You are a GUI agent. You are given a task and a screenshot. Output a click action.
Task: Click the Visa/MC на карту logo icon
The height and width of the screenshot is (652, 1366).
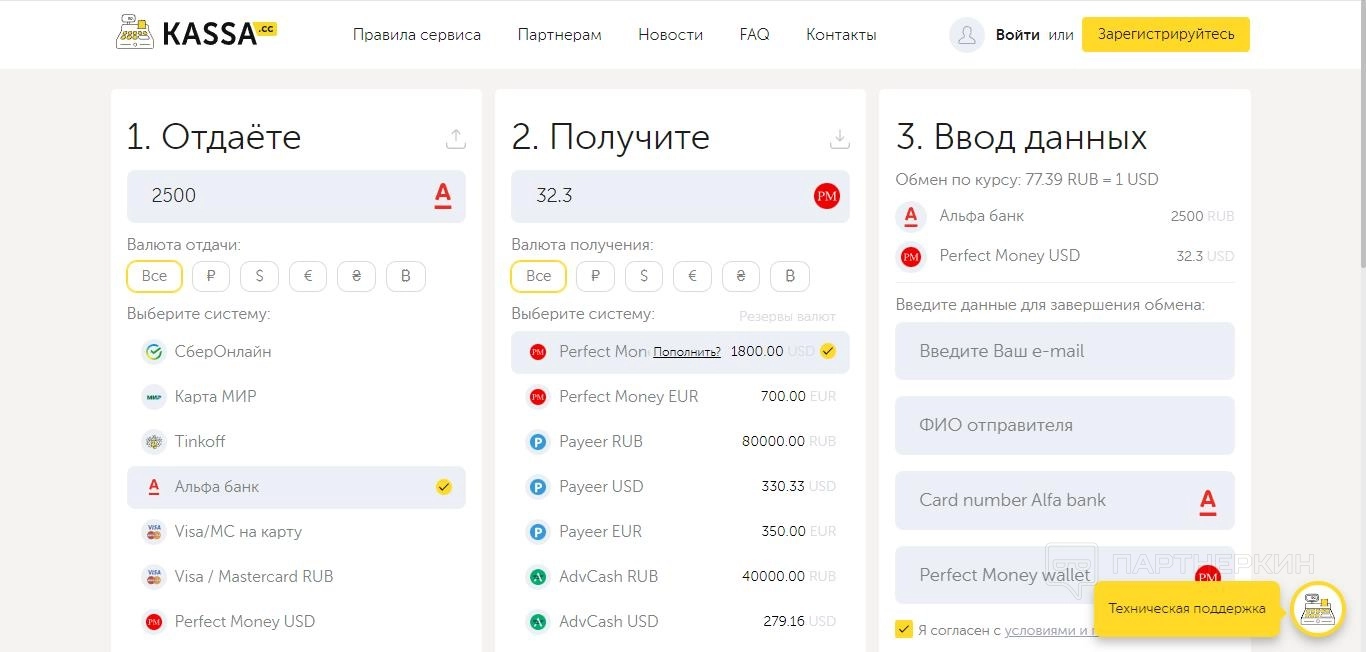[x=154, y=532]
